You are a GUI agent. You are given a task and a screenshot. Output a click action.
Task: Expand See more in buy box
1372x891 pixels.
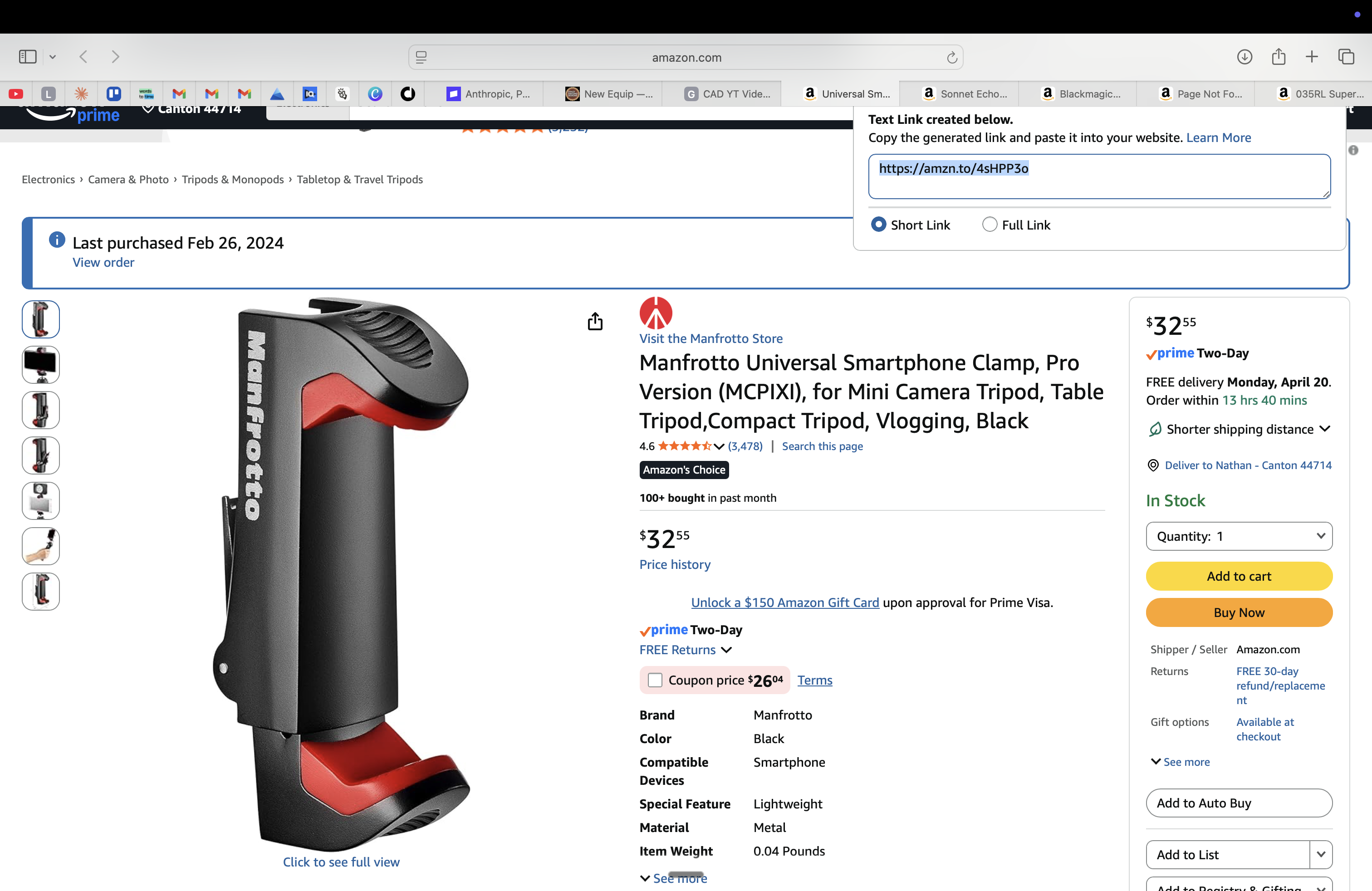tap(1180, 762)
